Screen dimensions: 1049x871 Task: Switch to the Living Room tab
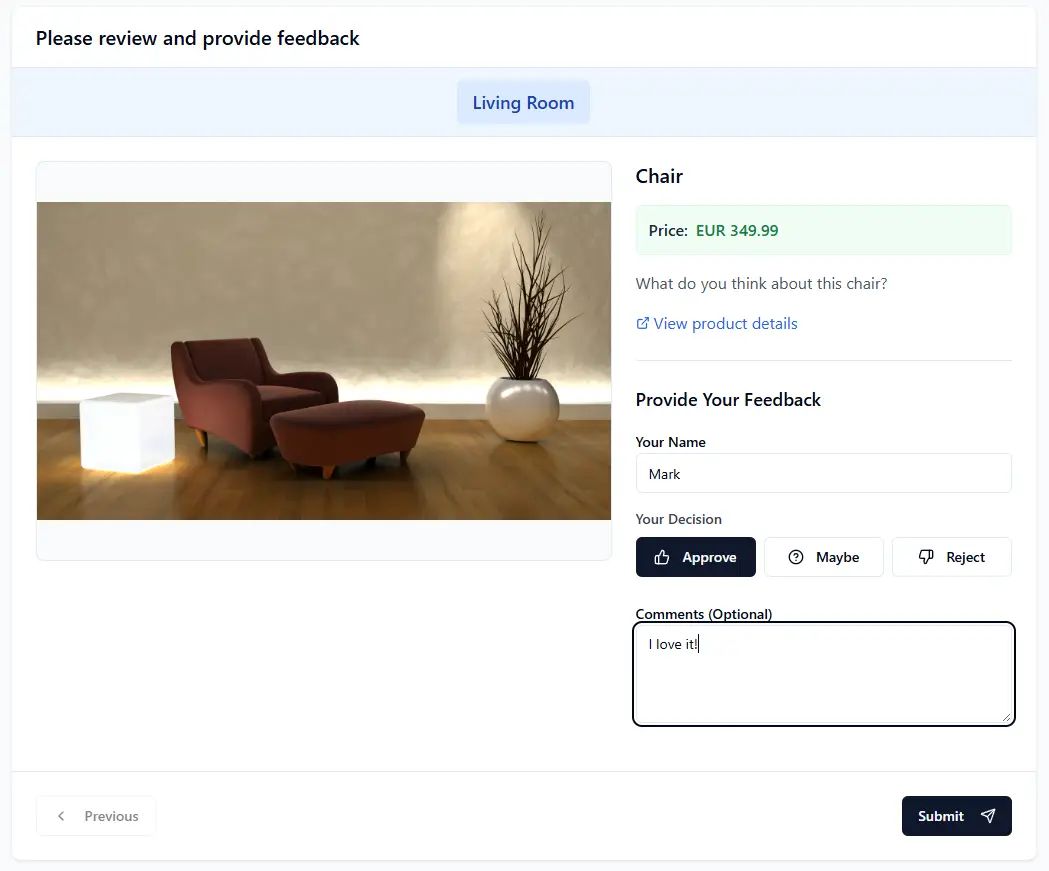(x=523, y=103)
